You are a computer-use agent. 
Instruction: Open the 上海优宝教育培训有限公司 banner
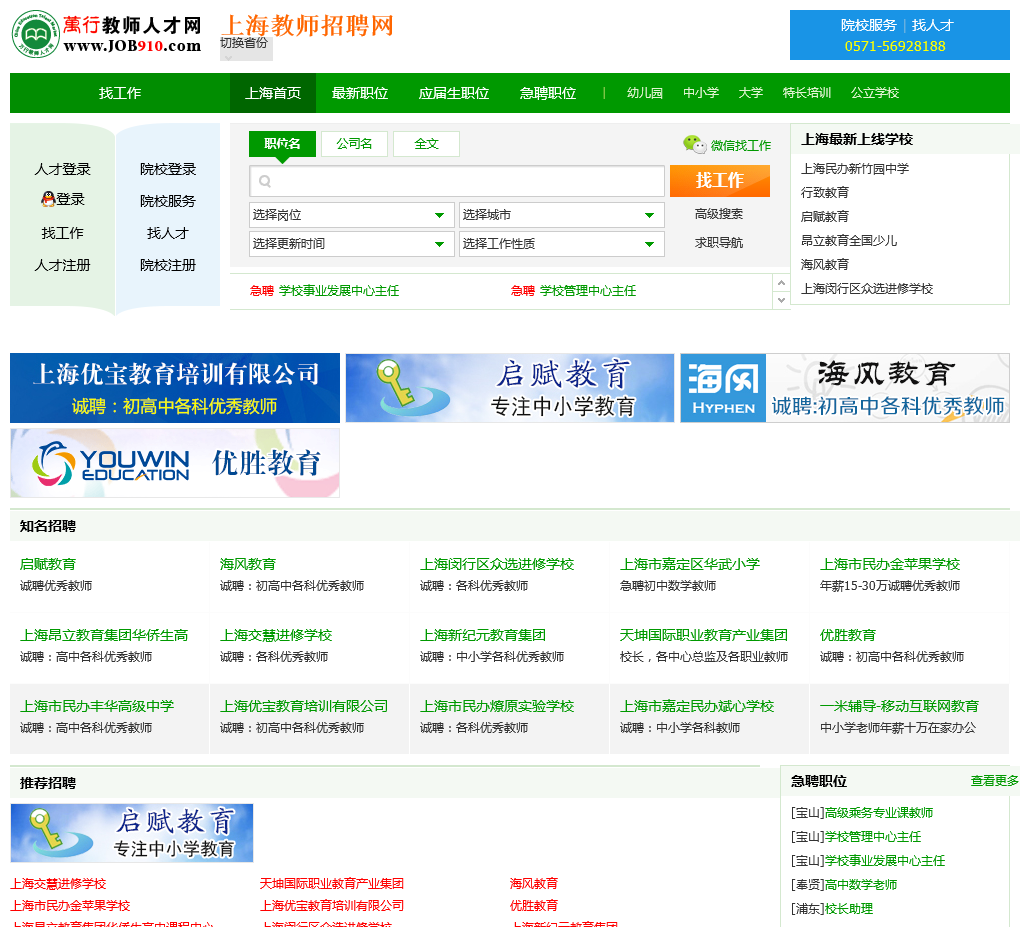click(175, 388)
